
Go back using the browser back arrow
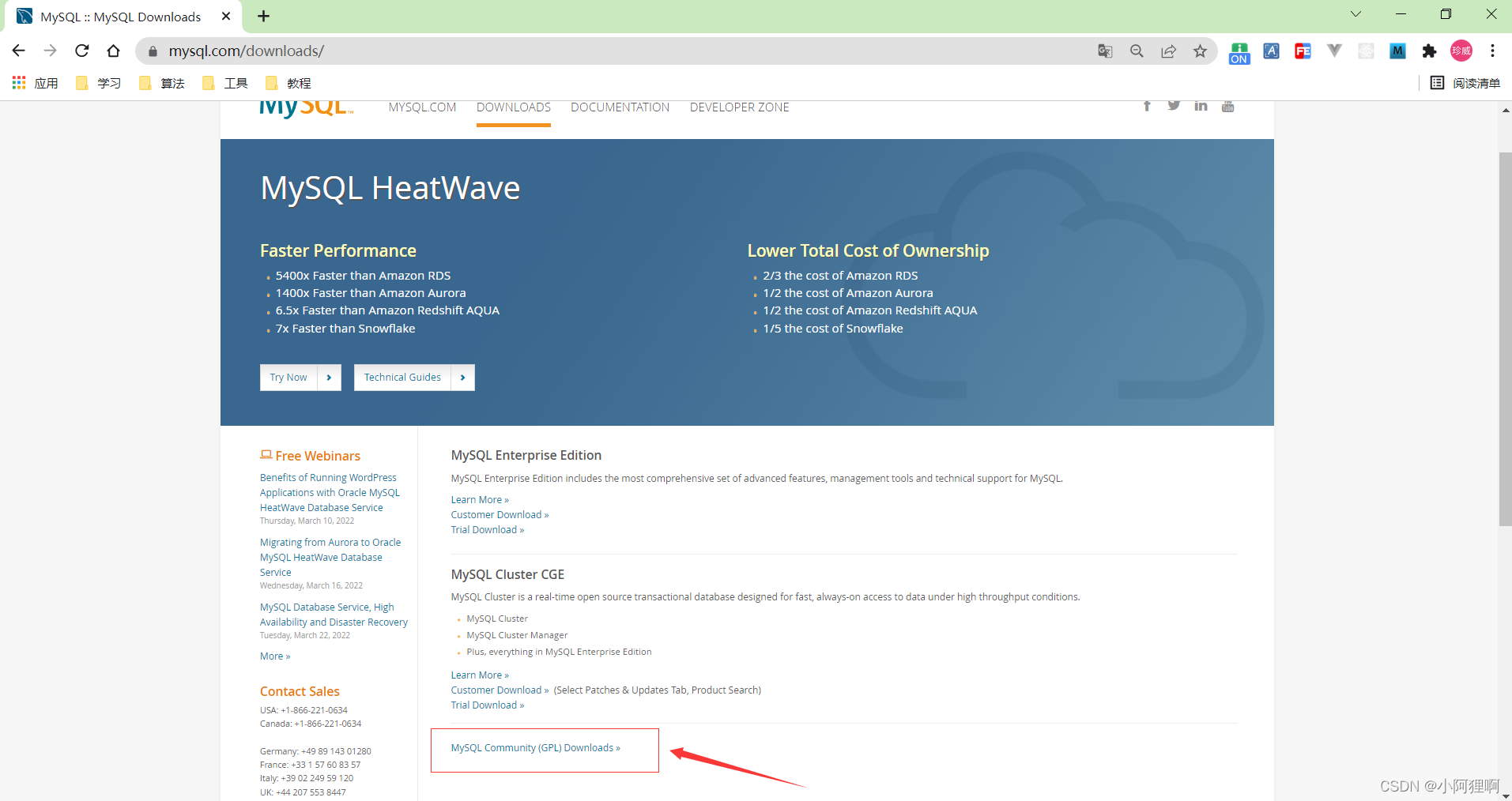(19, 51)
